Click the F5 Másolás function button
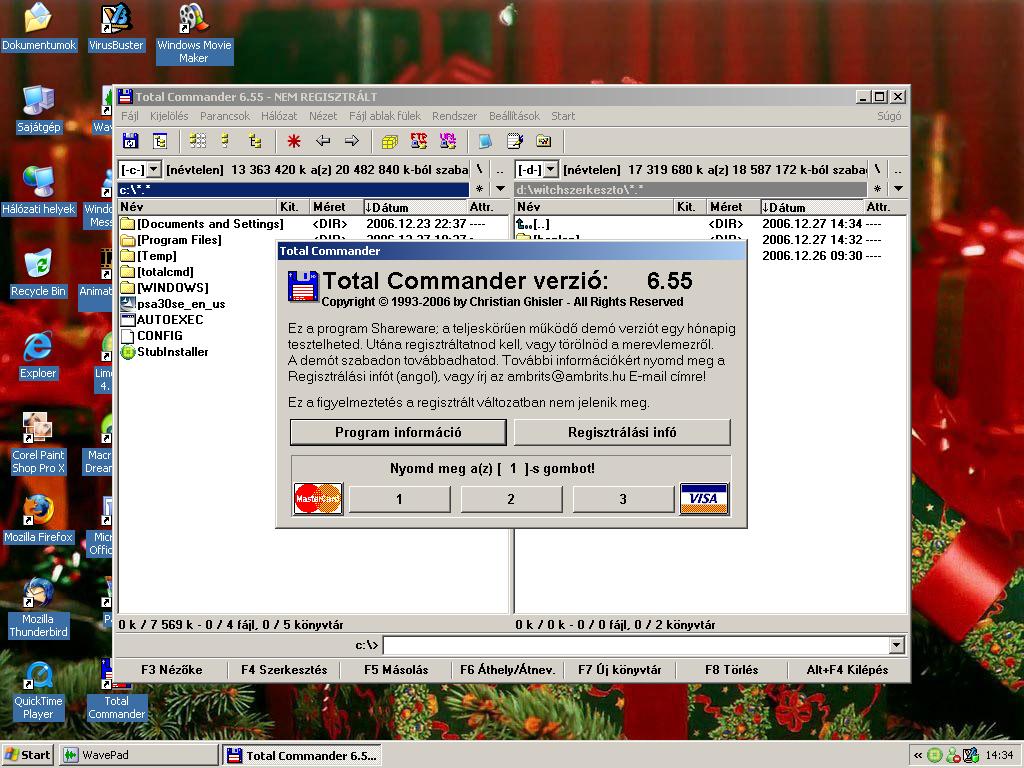Viewport: 1024px width, 768px height. click(396, 670)
